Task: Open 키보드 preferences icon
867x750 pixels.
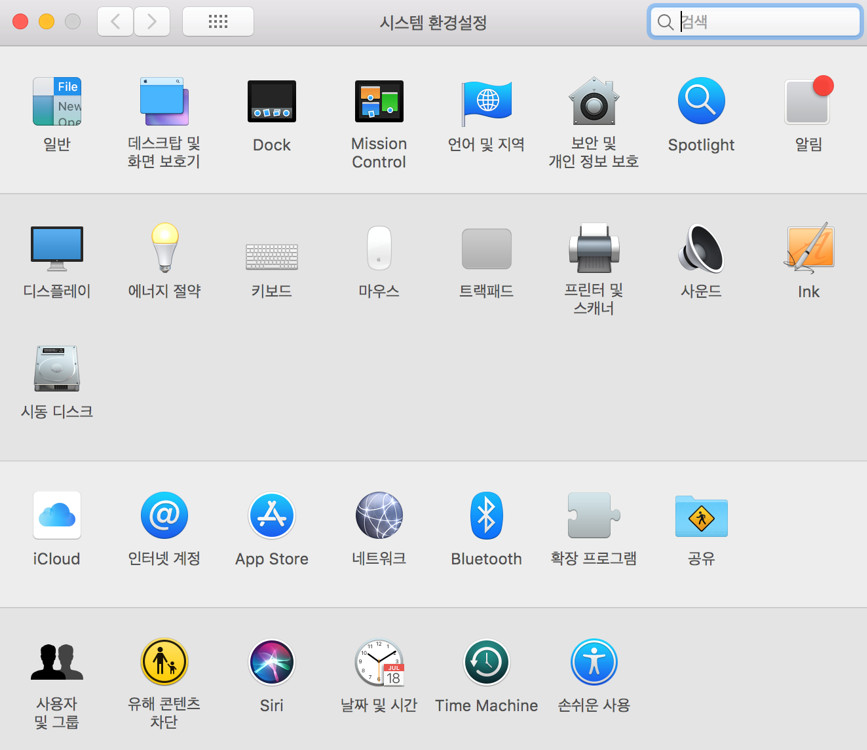Action: point(271,257)
